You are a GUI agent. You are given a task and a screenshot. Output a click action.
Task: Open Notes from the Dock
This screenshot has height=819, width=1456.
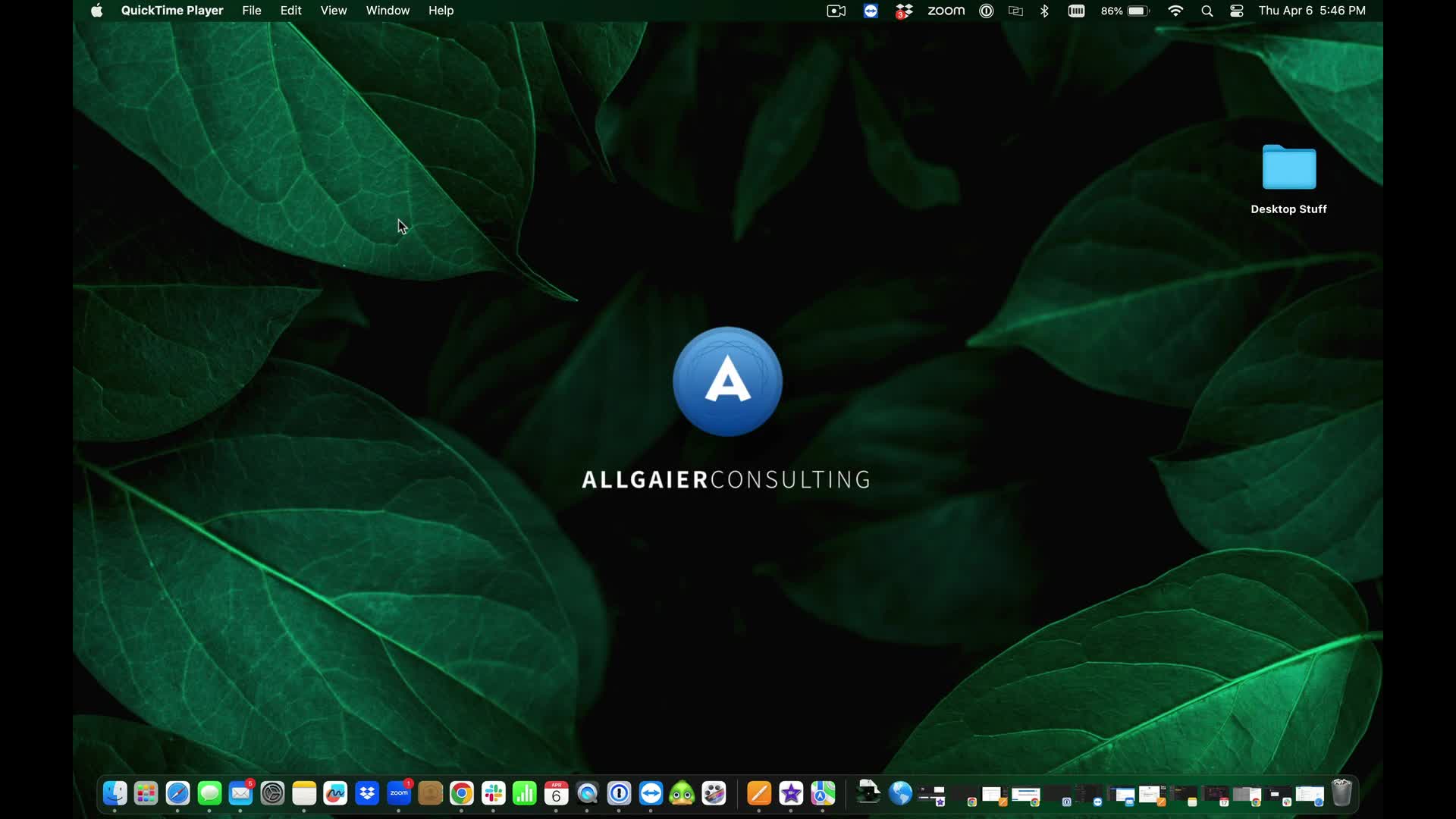point(304,793)
